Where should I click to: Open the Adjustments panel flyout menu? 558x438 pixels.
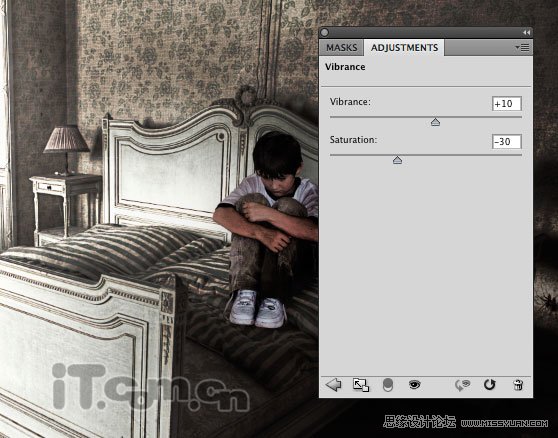(x=522, y=48)
